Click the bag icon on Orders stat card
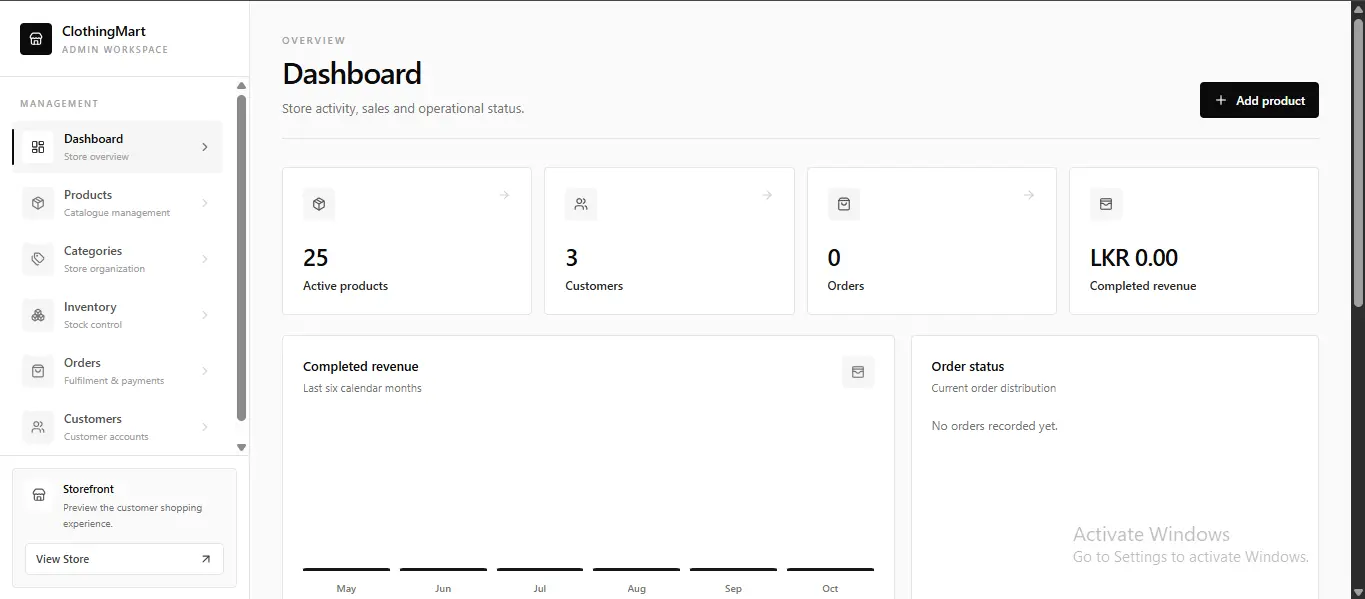 (x=844, y=204)
